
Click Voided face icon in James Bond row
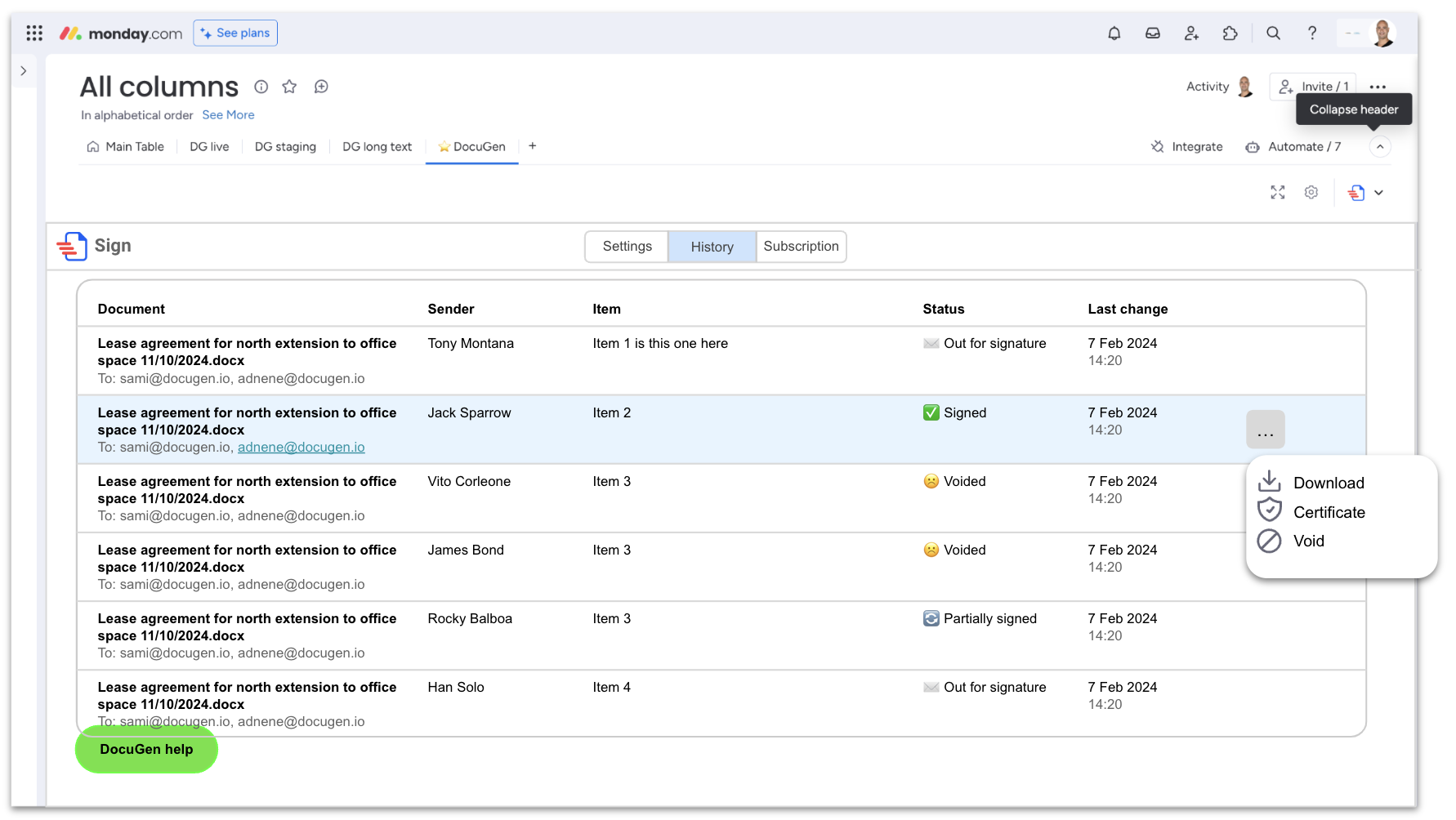tap(931, 550)
